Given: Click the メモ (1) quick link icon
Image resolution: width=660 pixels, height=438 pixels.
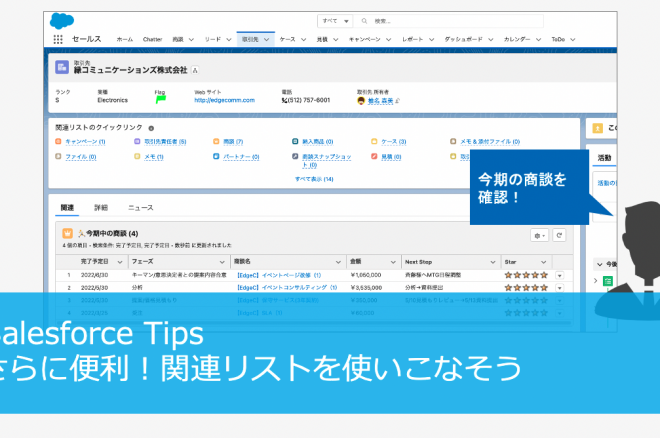Looking at the screenshot, I should coord(137,157).
